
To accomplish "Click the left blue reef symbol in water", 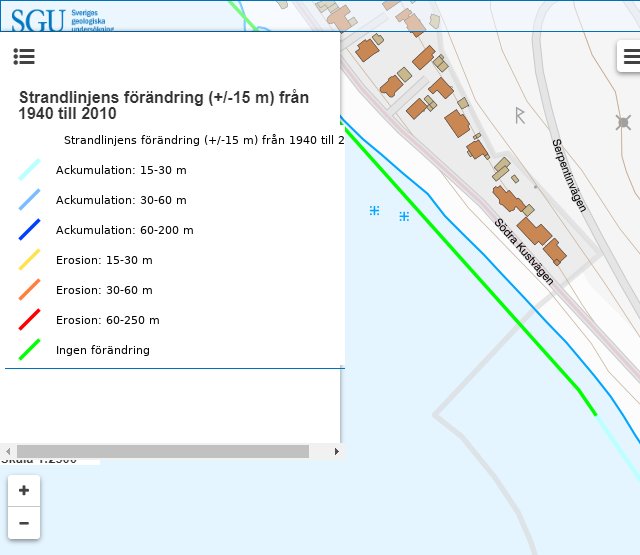I will [x=374, y=211].
